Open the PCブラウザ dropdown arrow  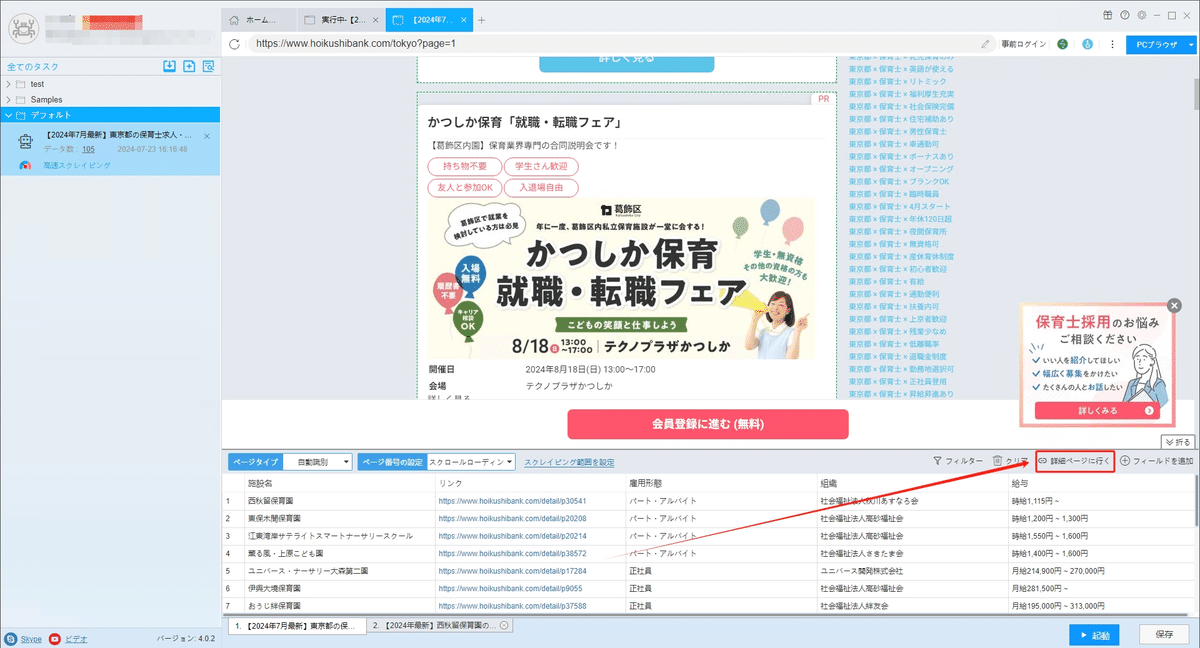[x=1191, y=44]
